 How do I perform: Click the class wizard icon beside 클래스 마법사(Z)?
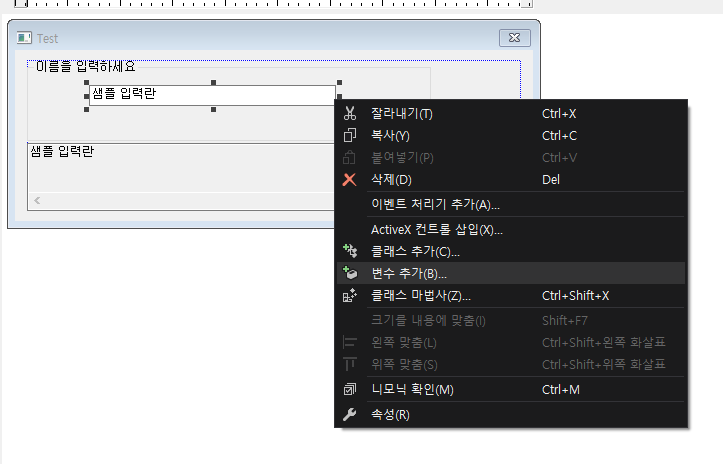(x=350, y=295)
